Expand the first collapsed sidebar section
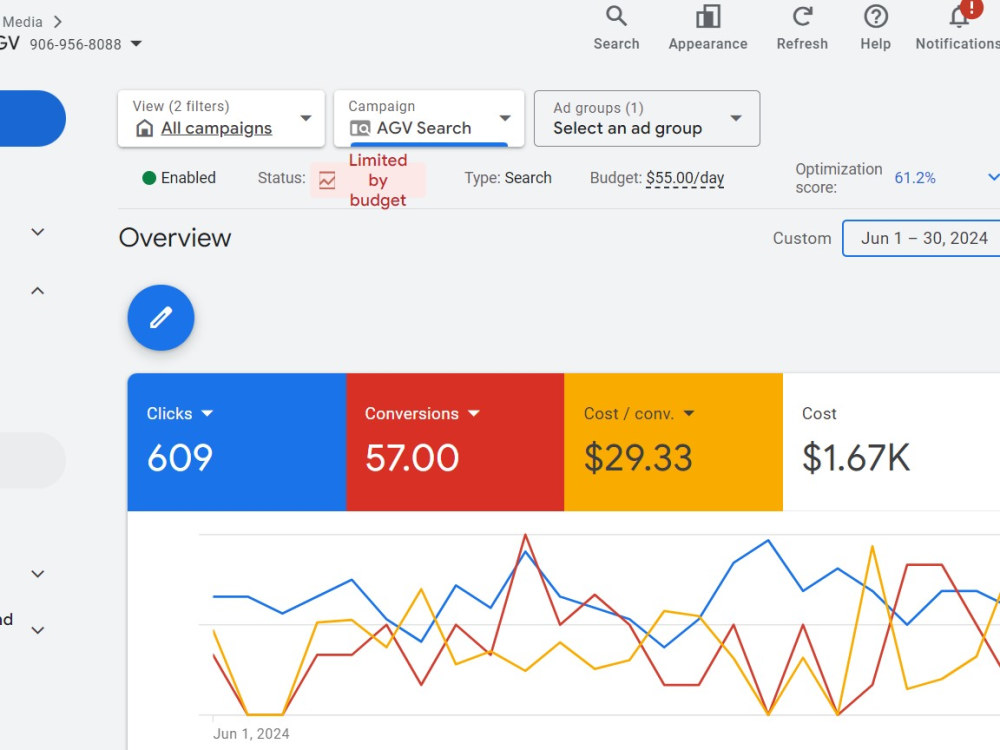The height and width of the screenshot is (750, 1000). click(38, 232)
